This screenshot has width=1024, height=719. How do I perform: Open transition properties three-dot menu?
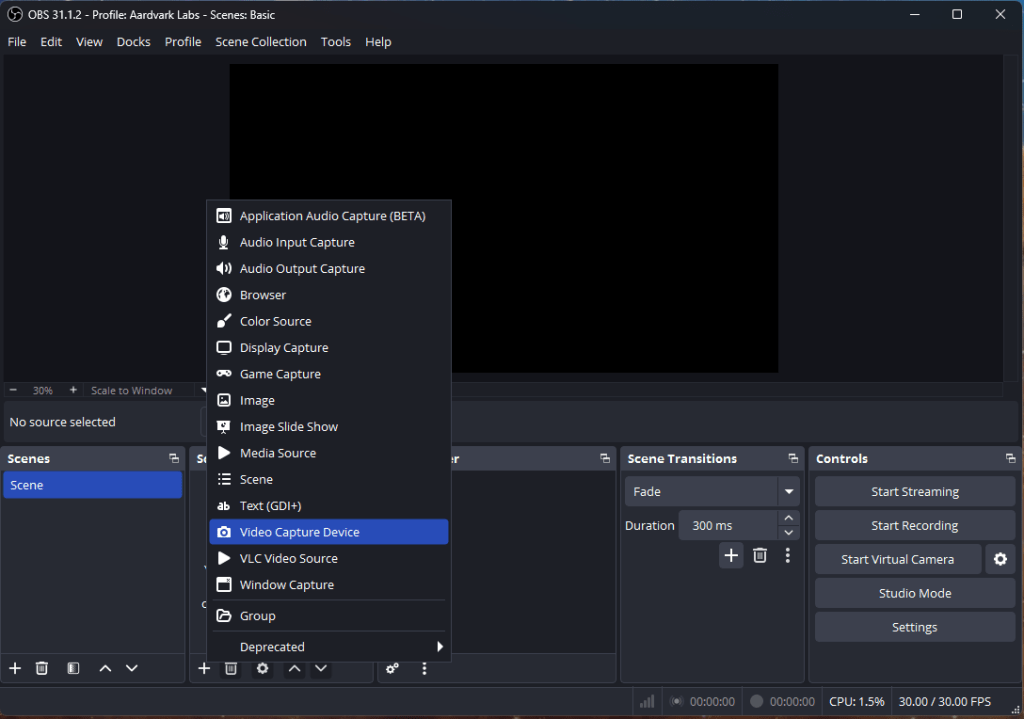(788, 555)
